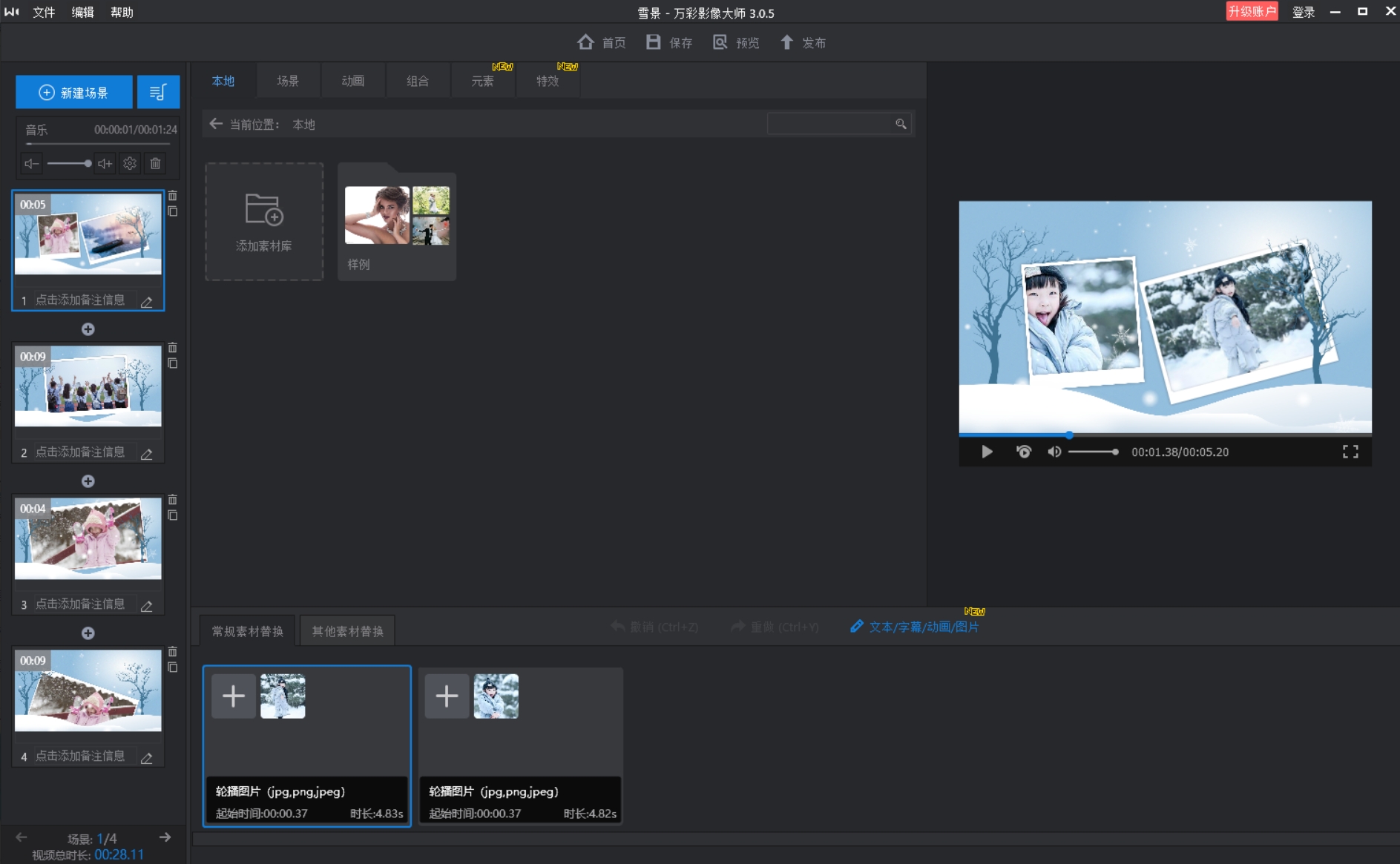Switch to 常规素材替换 tab

248,631
